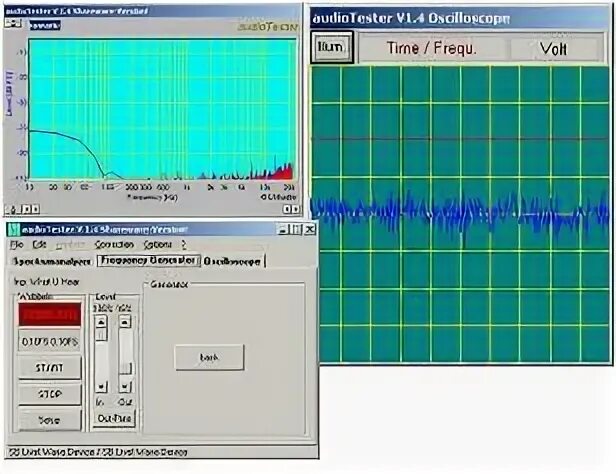Click the Out level slider thumb
The width and height of the screenshot is (616, 474).
(125, 368)
